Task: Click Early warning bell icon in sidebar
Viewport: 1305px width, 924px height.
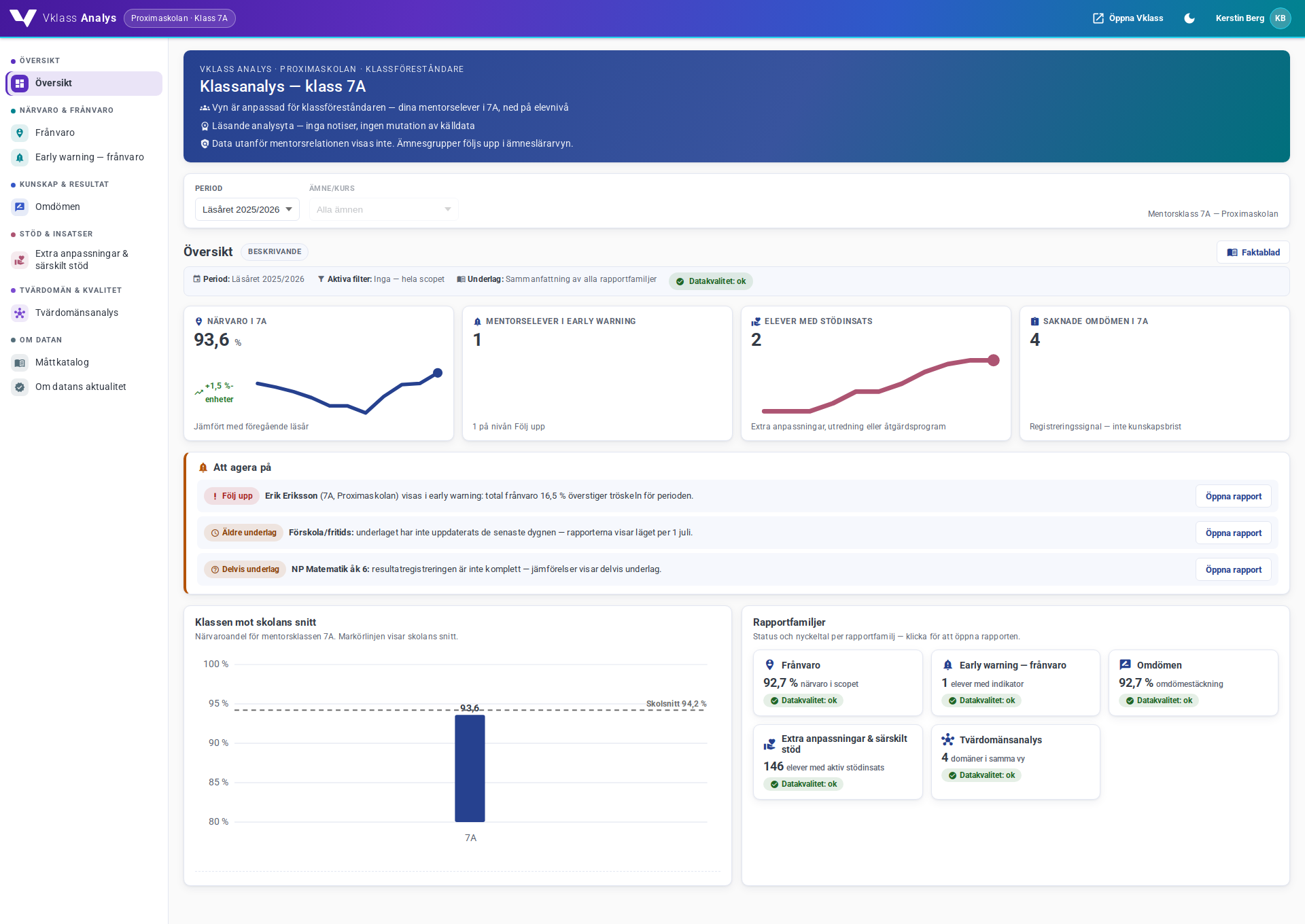Action: click(20, 158)
